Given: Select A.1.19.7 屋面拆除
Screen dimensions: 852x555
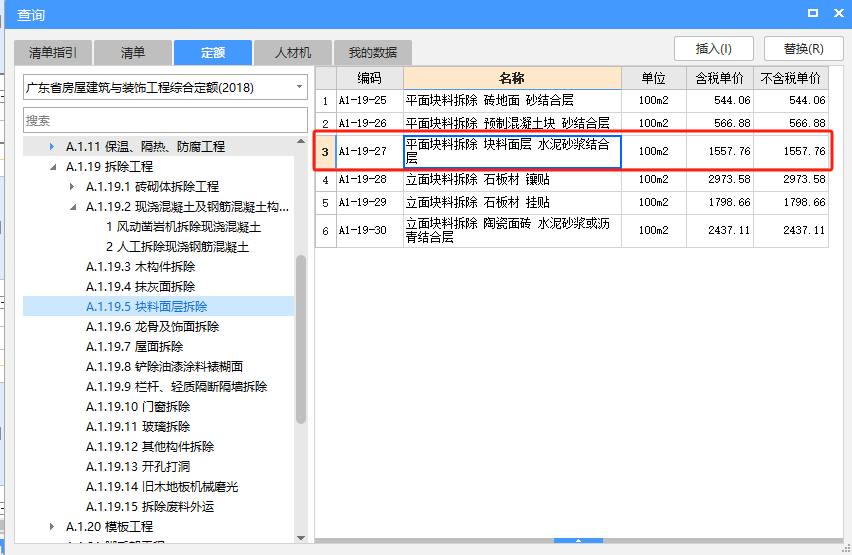Looking at the screenshot, I should pyautogui.click(x=134, y=346).
